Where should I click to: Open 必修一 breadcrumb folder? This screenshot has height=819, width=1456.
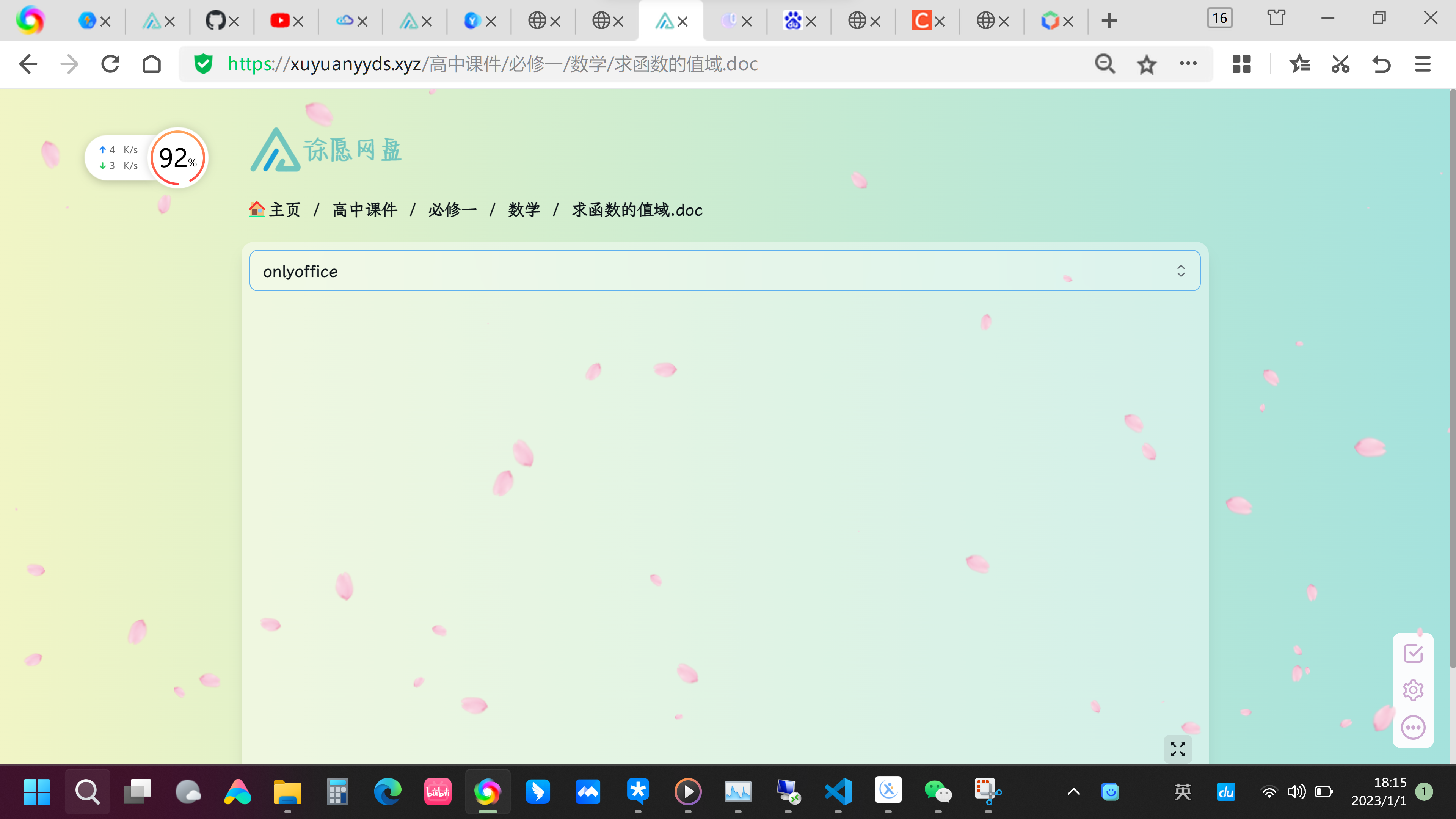(453, 210)
